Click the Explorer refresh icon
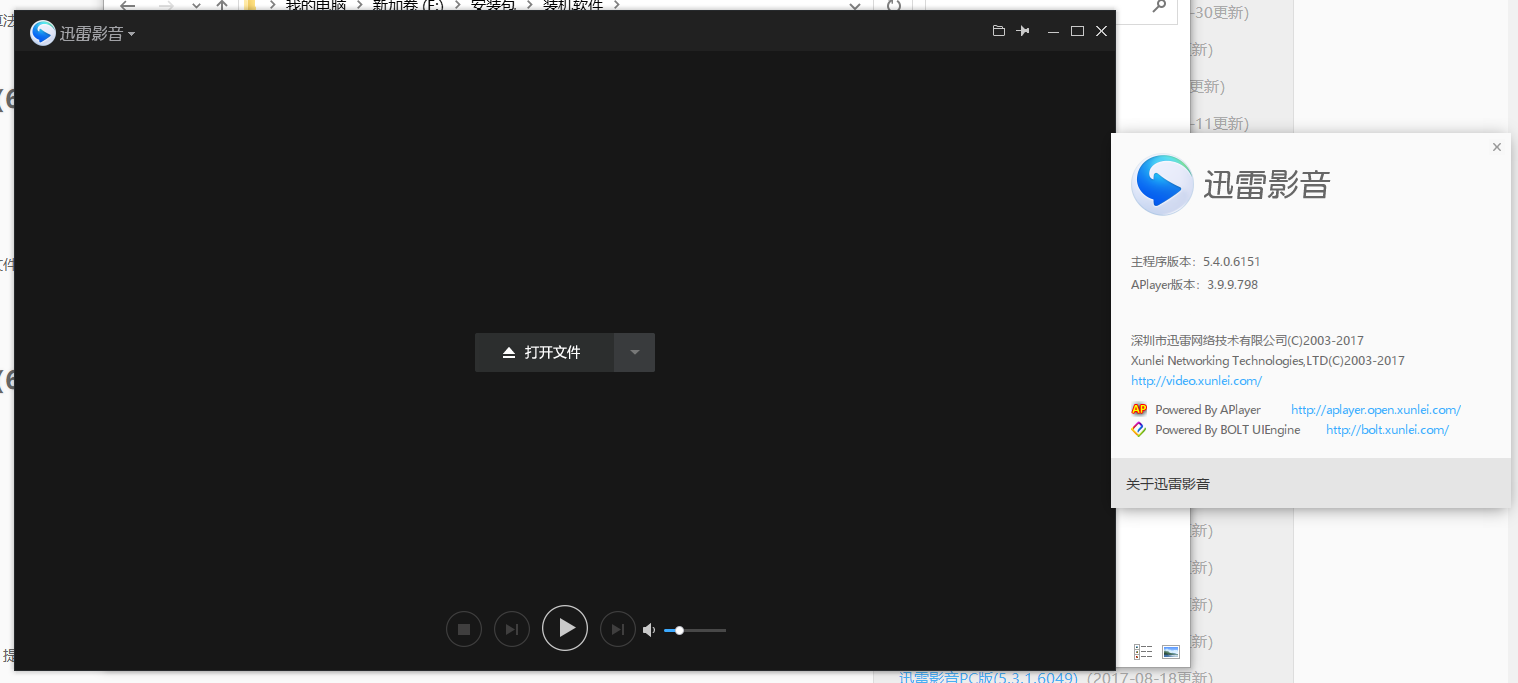1518x683 pixels. (894, 6)
